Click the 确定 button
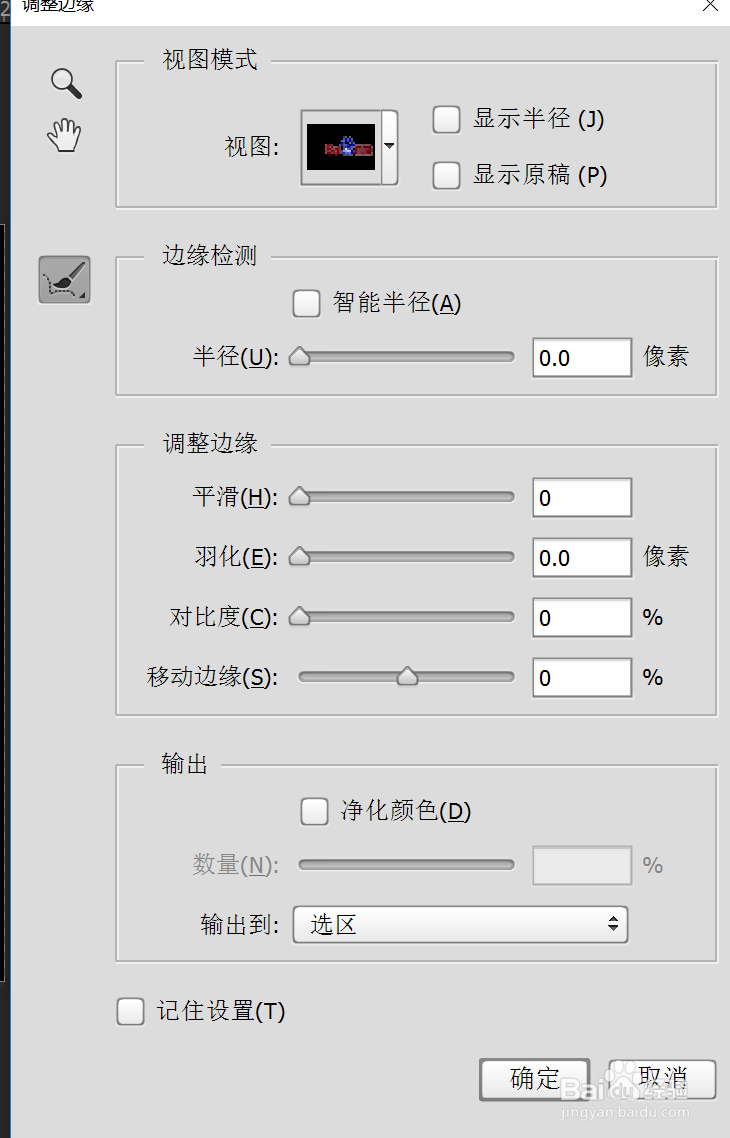Viewport: 730px width, 1138px height. point(535,1079)
